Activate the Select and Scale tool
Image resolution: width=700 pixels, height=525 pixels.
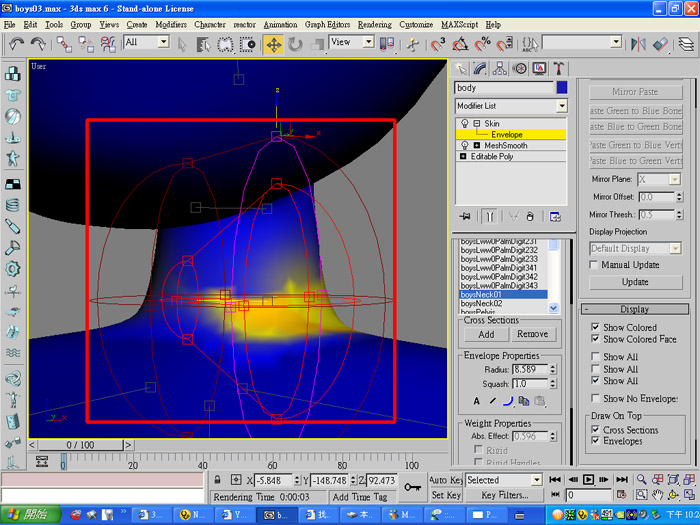317,44
